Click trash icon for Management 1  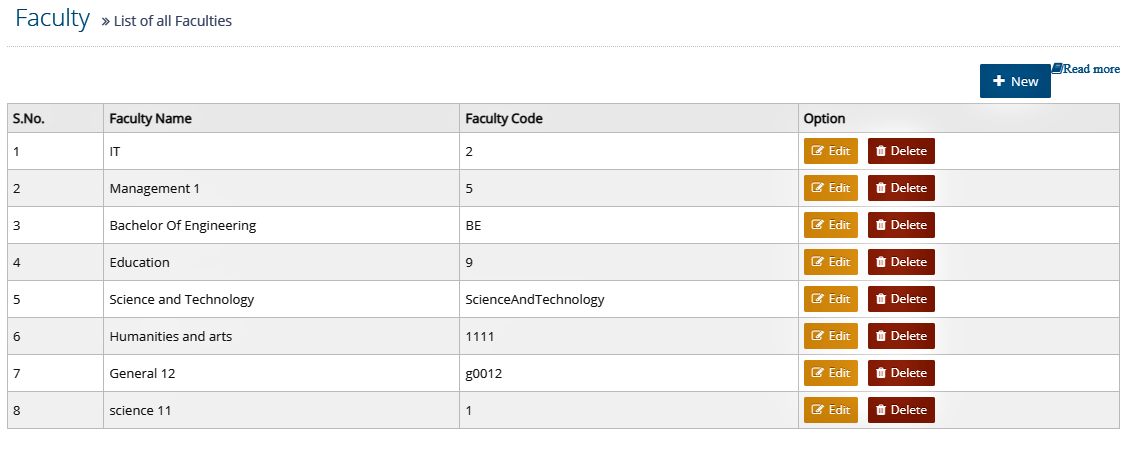point(881,188)
